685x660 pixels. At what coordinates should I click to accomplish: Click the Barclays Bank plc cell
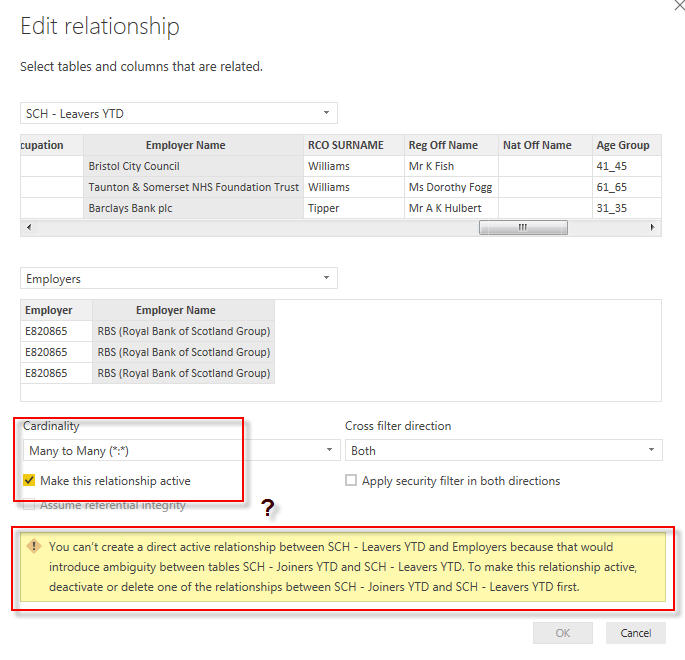click(x=193, y=208)
